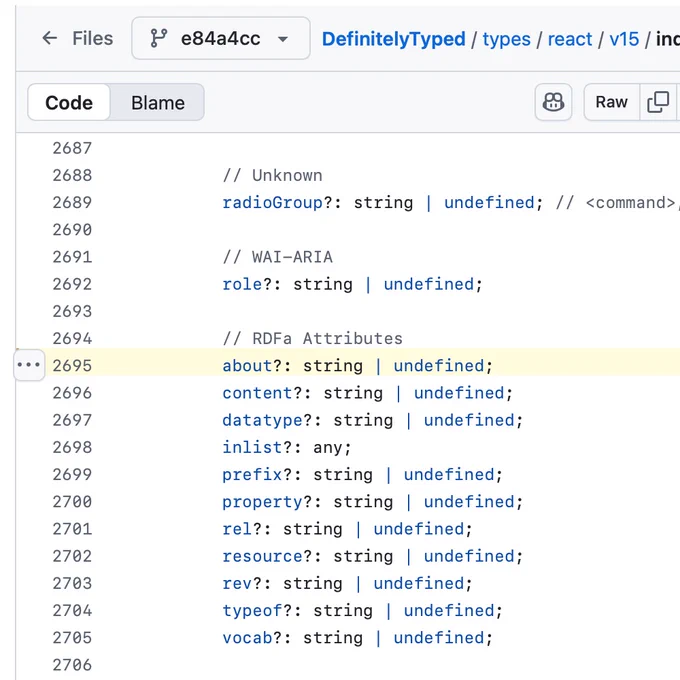Viewport: 680px width, 680px height.
Task: Select line number 2698
Action: (x=72, y=447)
